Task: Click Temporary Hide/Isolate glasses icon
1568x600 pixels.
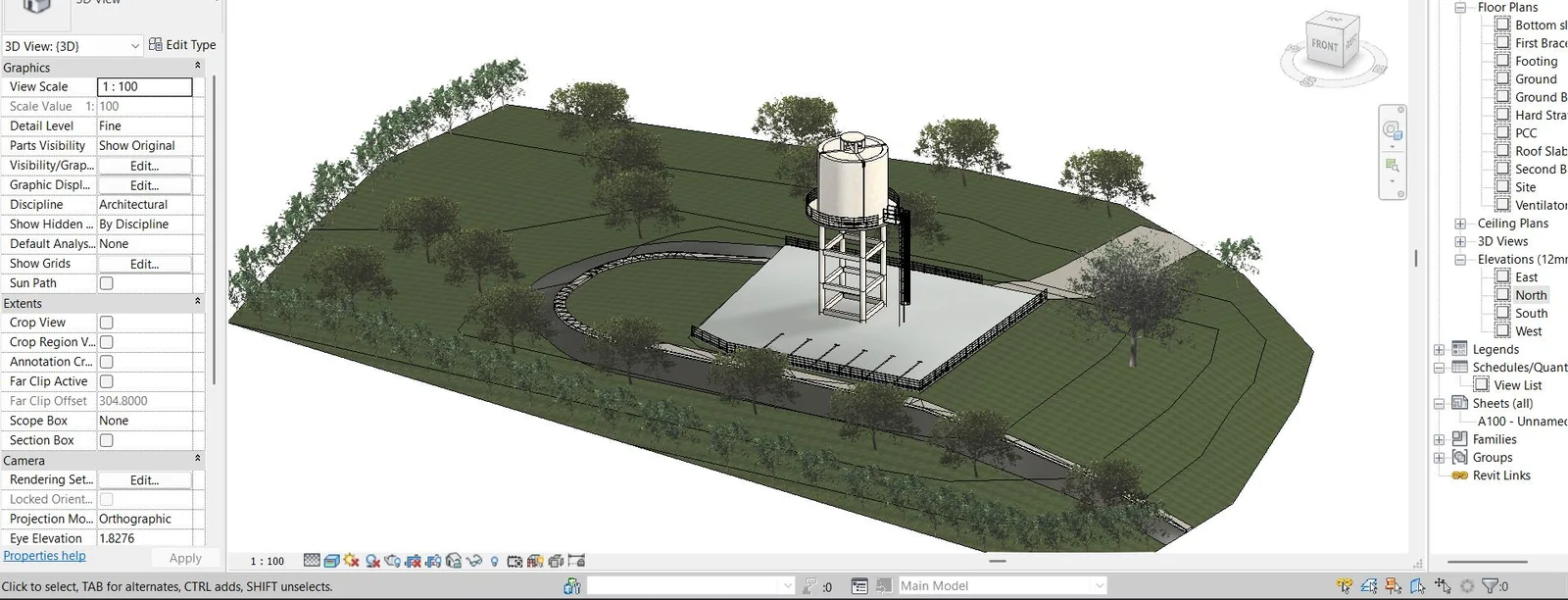Action: [474, 561]
